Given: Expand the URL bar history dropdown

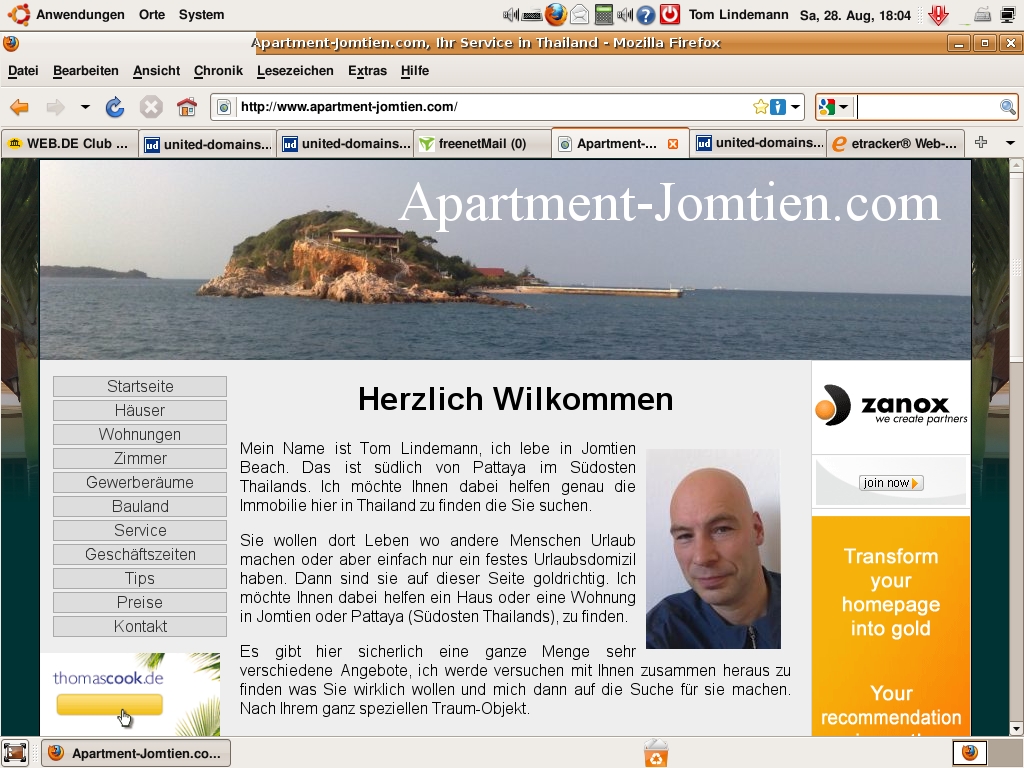Looking at the screenshot, I should (x=795, y=107).
